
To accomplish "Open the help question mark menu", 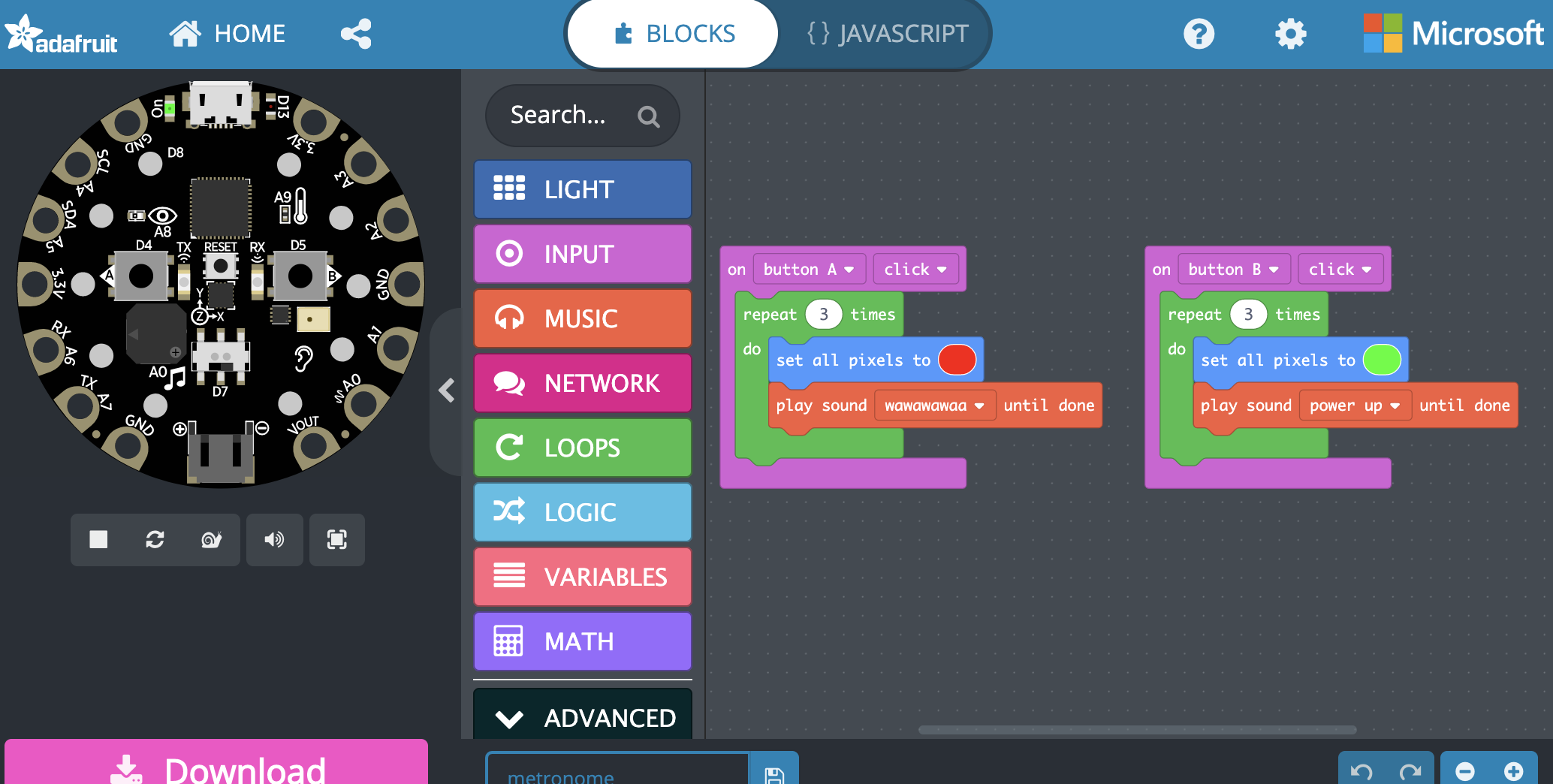I will coord(1199,34).
